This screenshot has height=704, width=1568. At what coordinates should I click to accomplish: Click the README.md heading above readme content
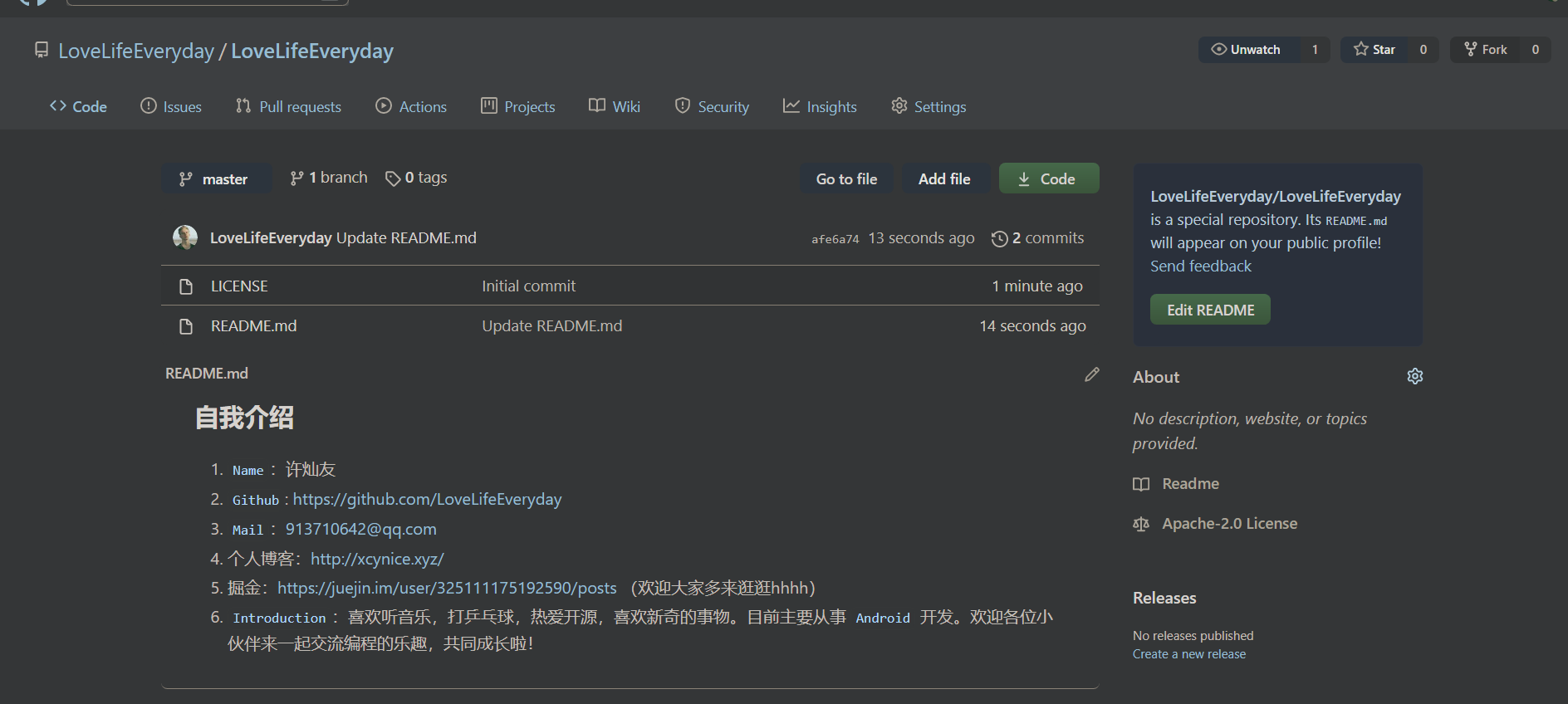pos(207,374)
